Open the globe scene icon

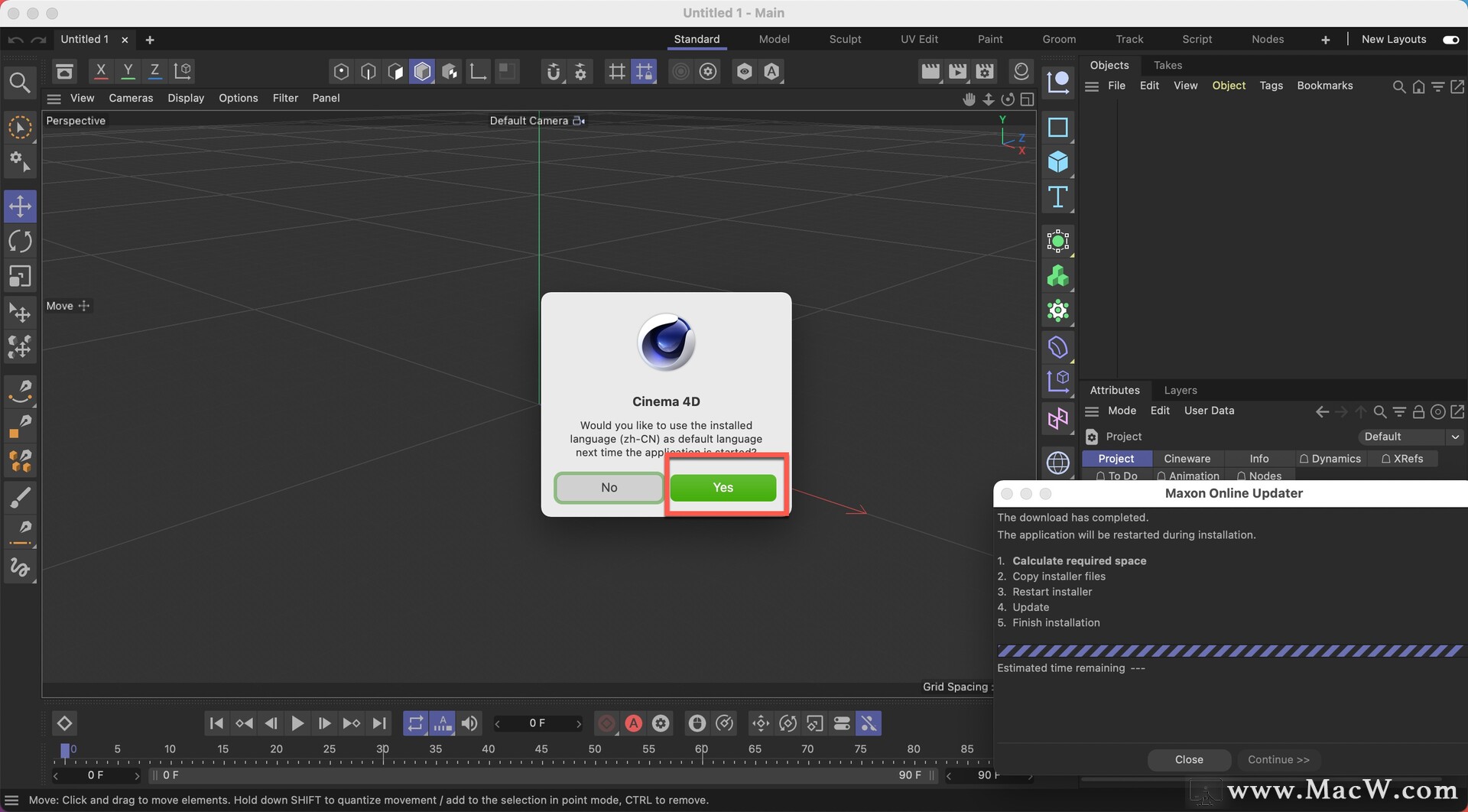(x=1058, y=462)
